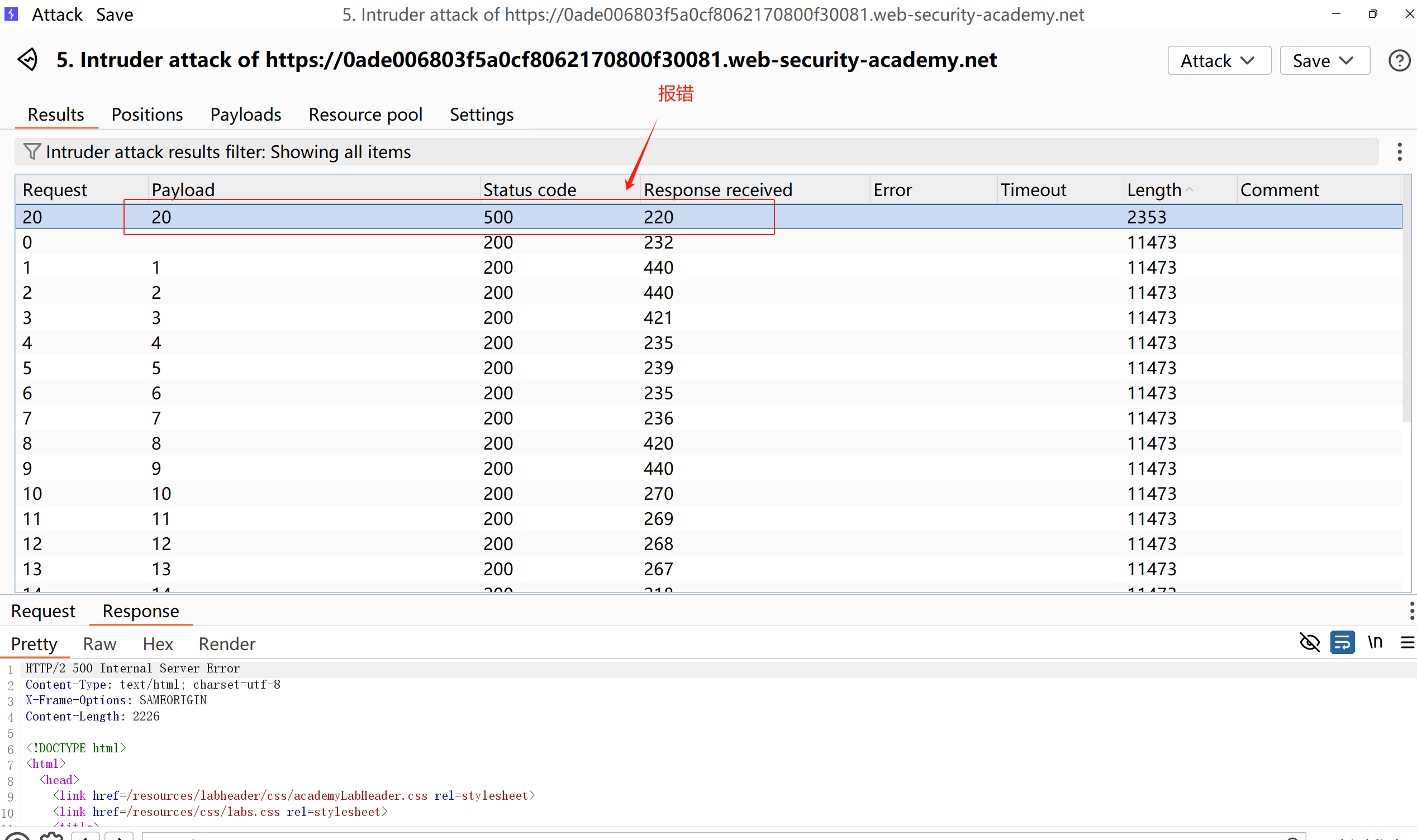1417x840 pixels.
Task: Switch to the Payloads tab
Action: pos(246,115)
